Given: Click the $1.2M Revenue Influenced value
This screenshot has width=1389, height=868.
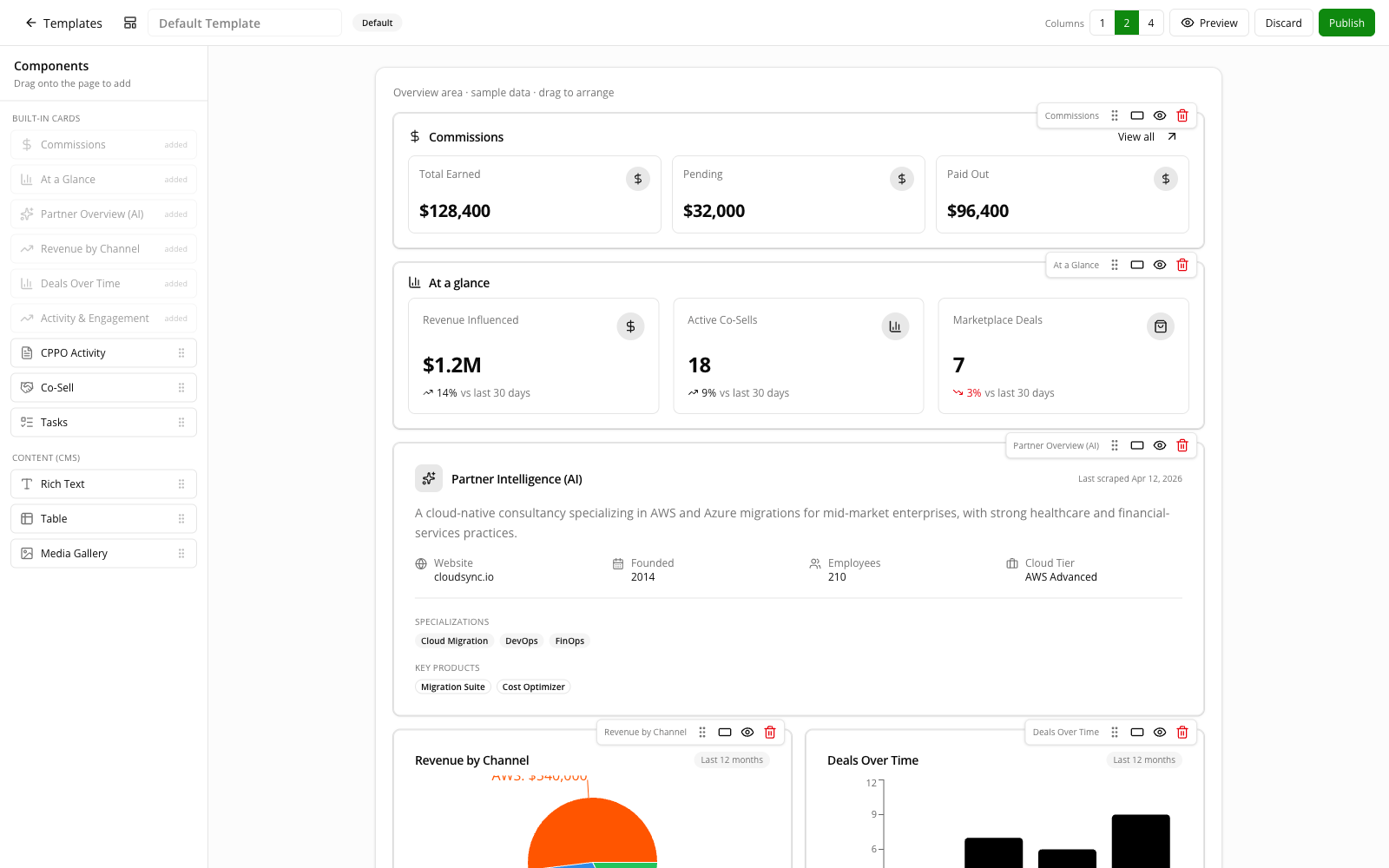Looking at the screenshot, I should (x=452, y=365).
